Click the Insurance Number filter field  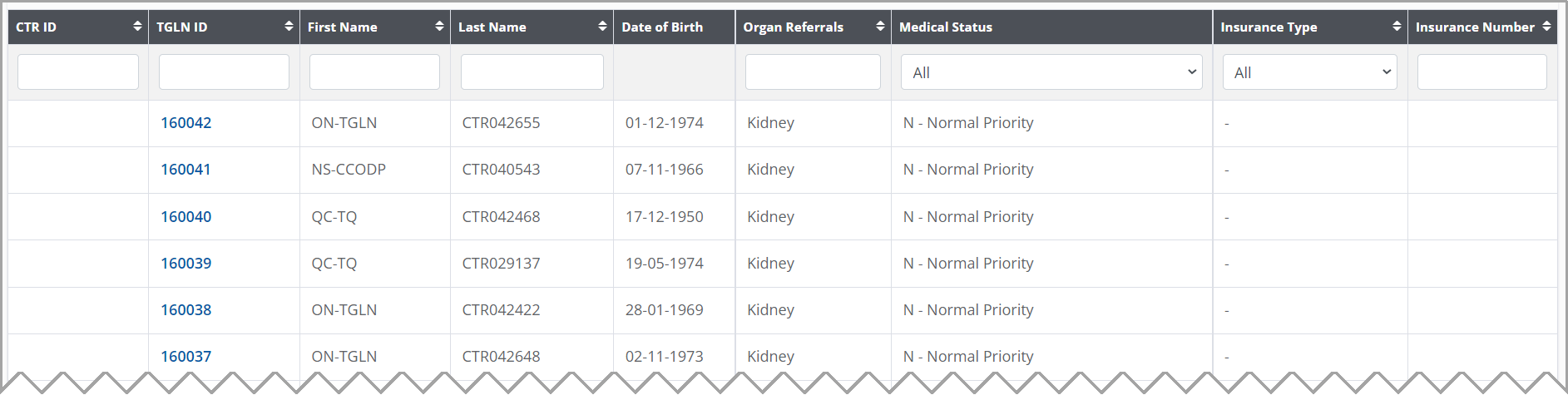pos(1481,72)
